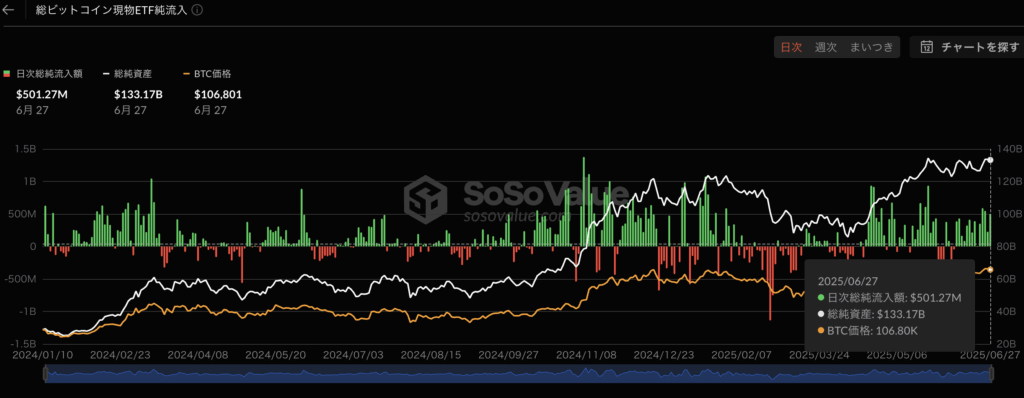
Task: Click the calendar icon in チャートを探す
Action: click(926, 47)
